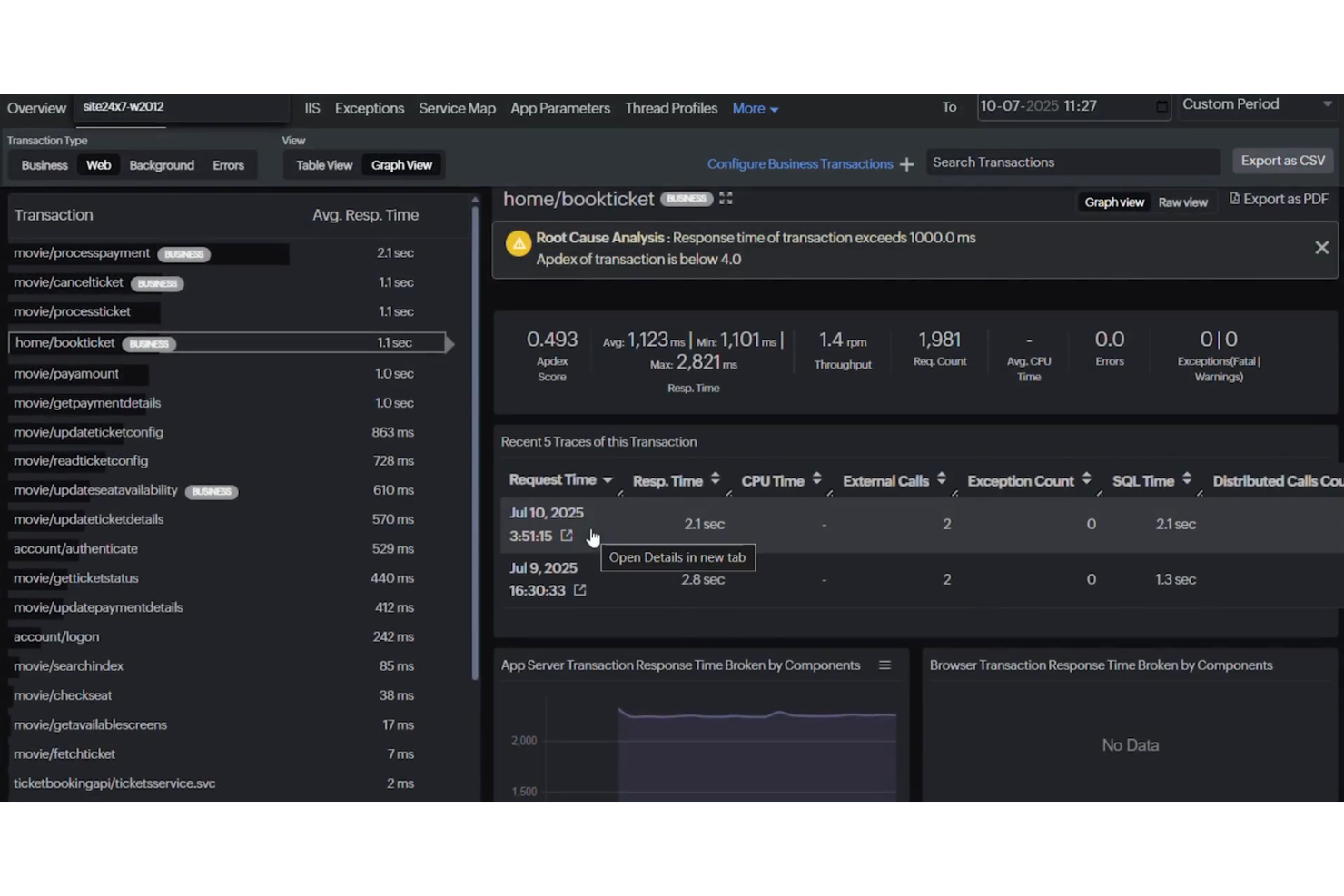Click the Export as CSV button

coord(1282,161)
